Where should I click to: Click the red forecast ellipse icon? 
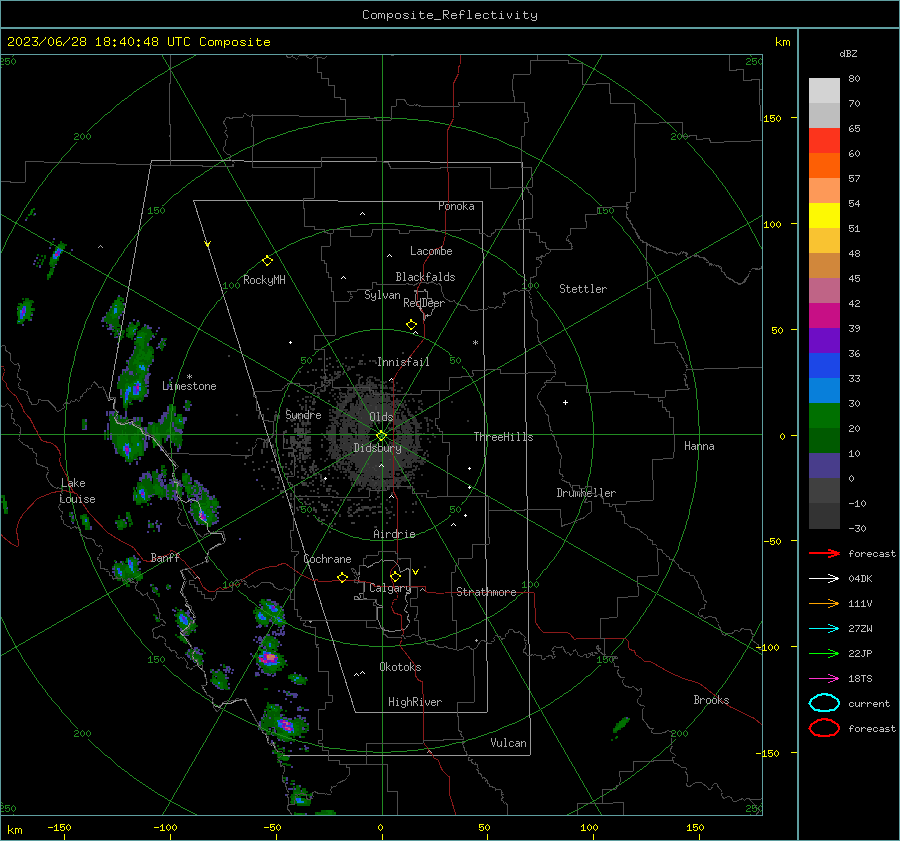(x=824, y=728)
